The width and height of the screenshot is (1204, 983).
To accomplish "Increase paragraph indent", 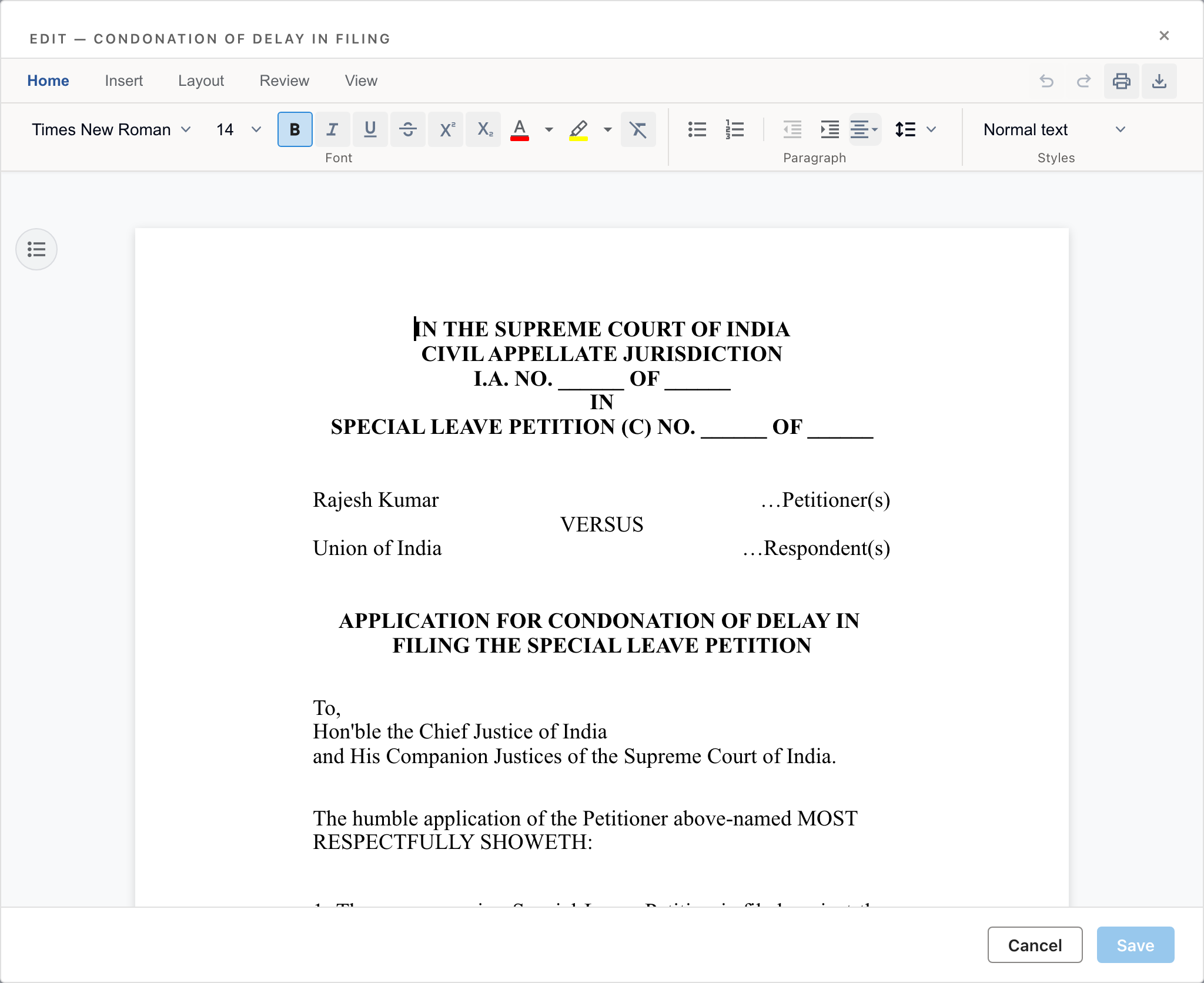I will [x=830, y=129].
